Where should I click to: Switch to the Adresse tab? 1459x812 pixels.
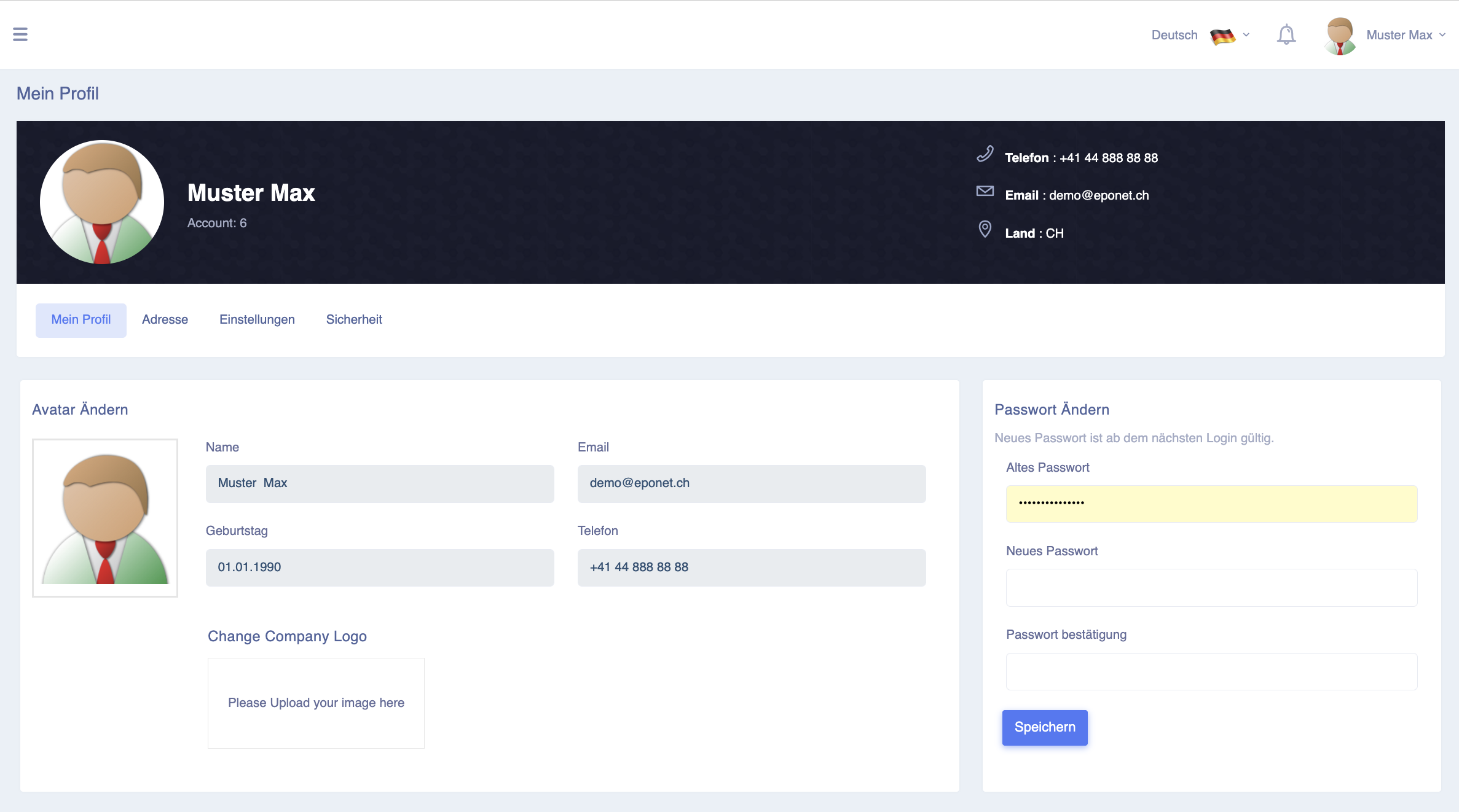(x=165, y=319)
